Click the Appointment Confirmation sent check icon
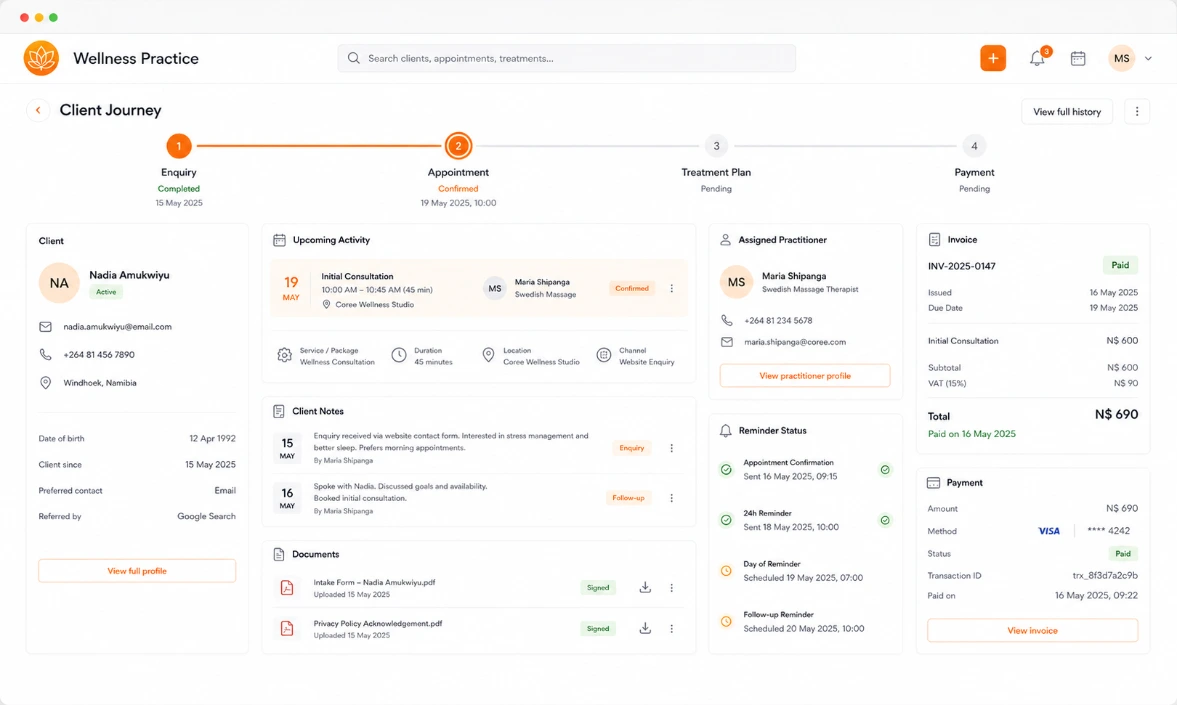Viewport: 1177px width, 705px height. [726, 470]
